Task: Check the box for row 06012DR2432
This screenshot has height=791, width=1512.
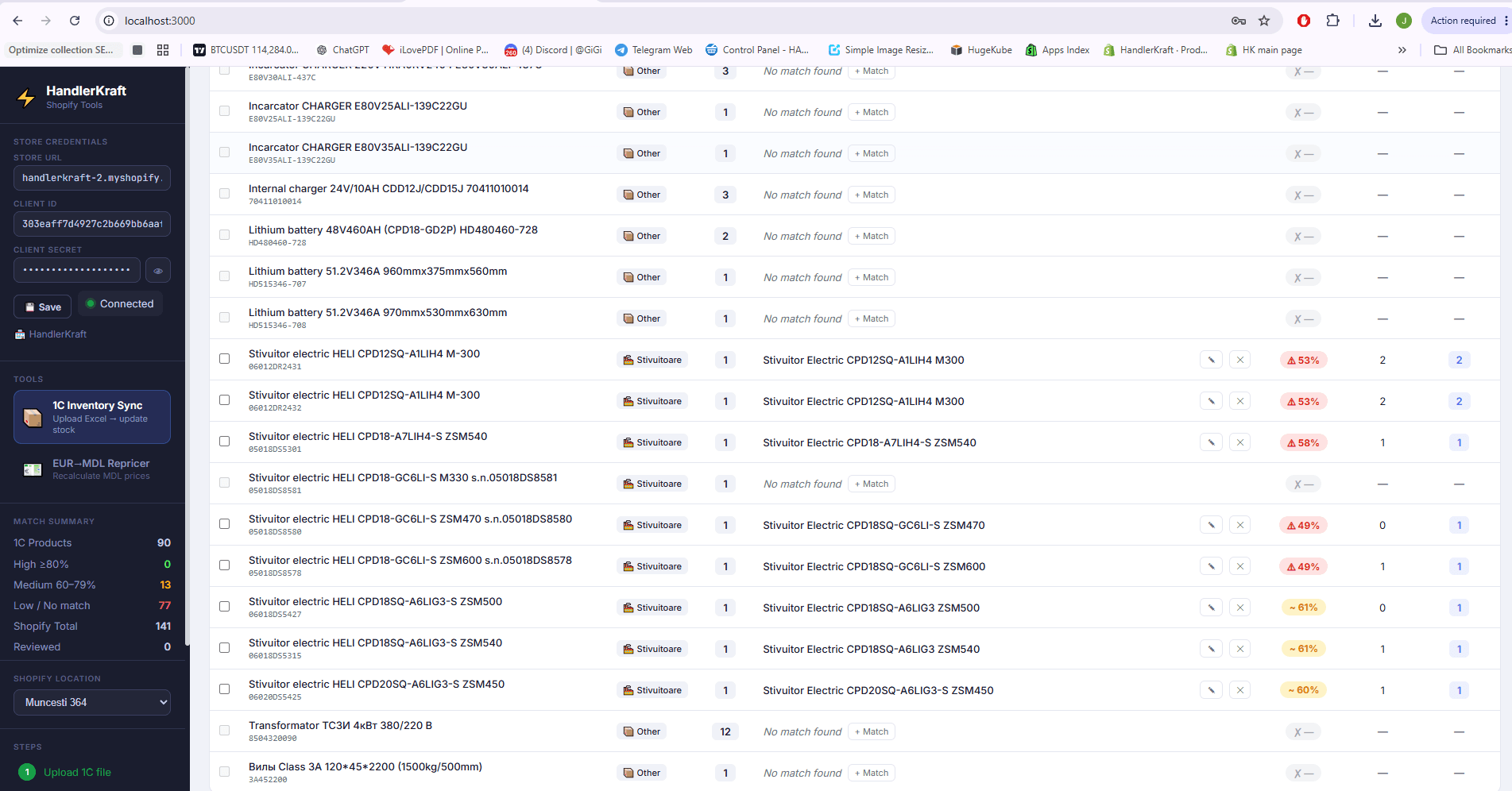Action: [225, 400]
